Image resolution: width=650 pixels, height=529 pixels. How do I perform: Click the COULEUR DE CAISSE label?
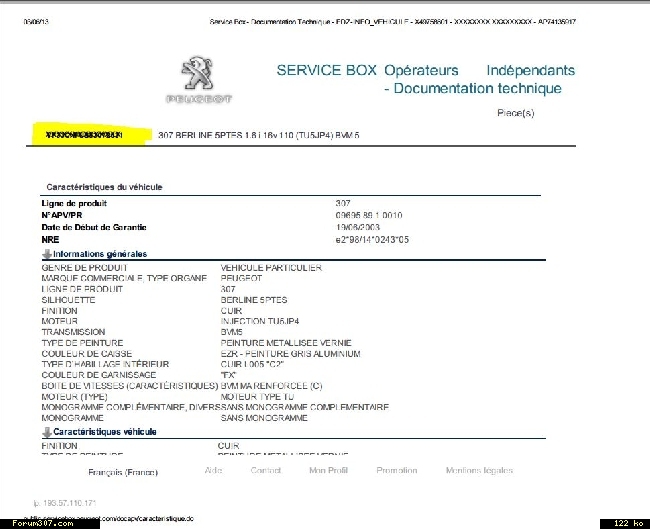pyautogui.click(x=87, y=354)
